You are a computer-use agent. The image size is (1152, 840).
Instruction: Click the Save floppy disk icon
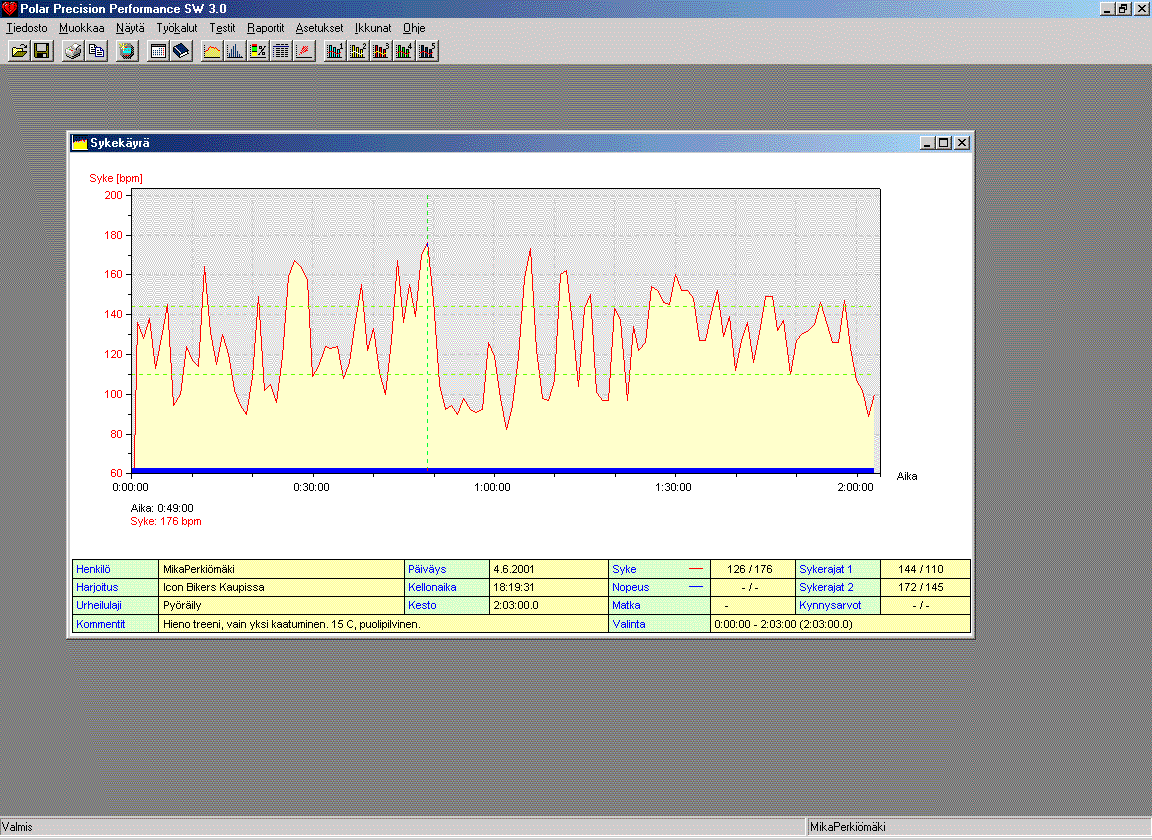[42, 51]
